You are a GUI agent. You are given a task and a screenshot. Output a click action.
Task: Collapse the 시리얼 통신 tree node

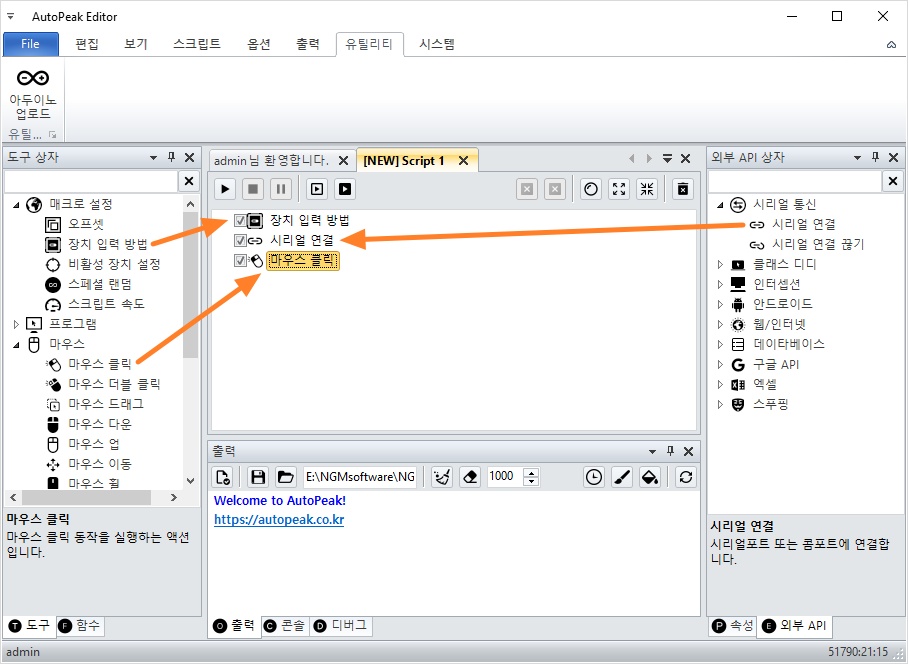(x=720, y=205)
